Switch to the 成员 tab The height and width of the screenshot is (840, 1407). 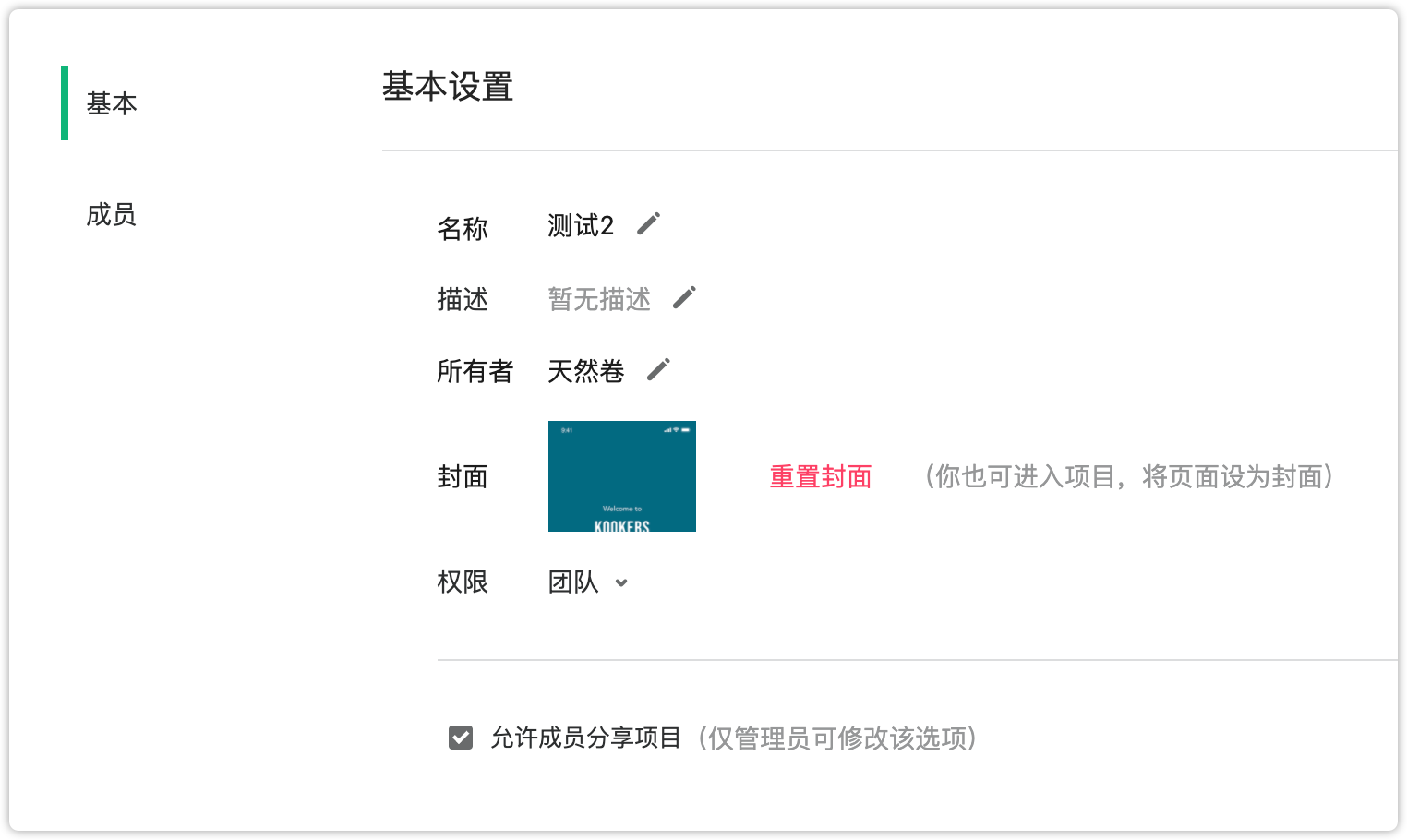point(112,215)
